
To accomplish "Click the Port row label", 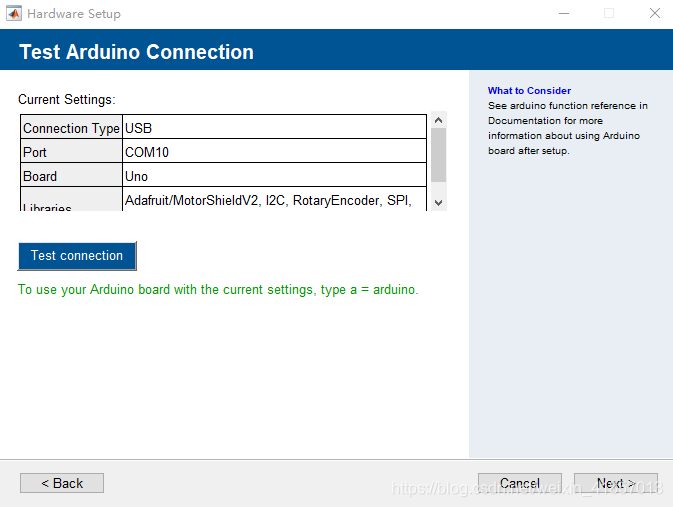I will [71, 152].
